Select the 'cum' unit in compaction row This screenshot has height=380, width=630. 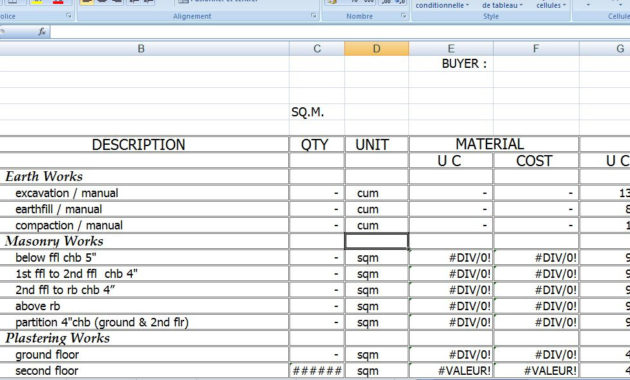(x=376, y=225)
